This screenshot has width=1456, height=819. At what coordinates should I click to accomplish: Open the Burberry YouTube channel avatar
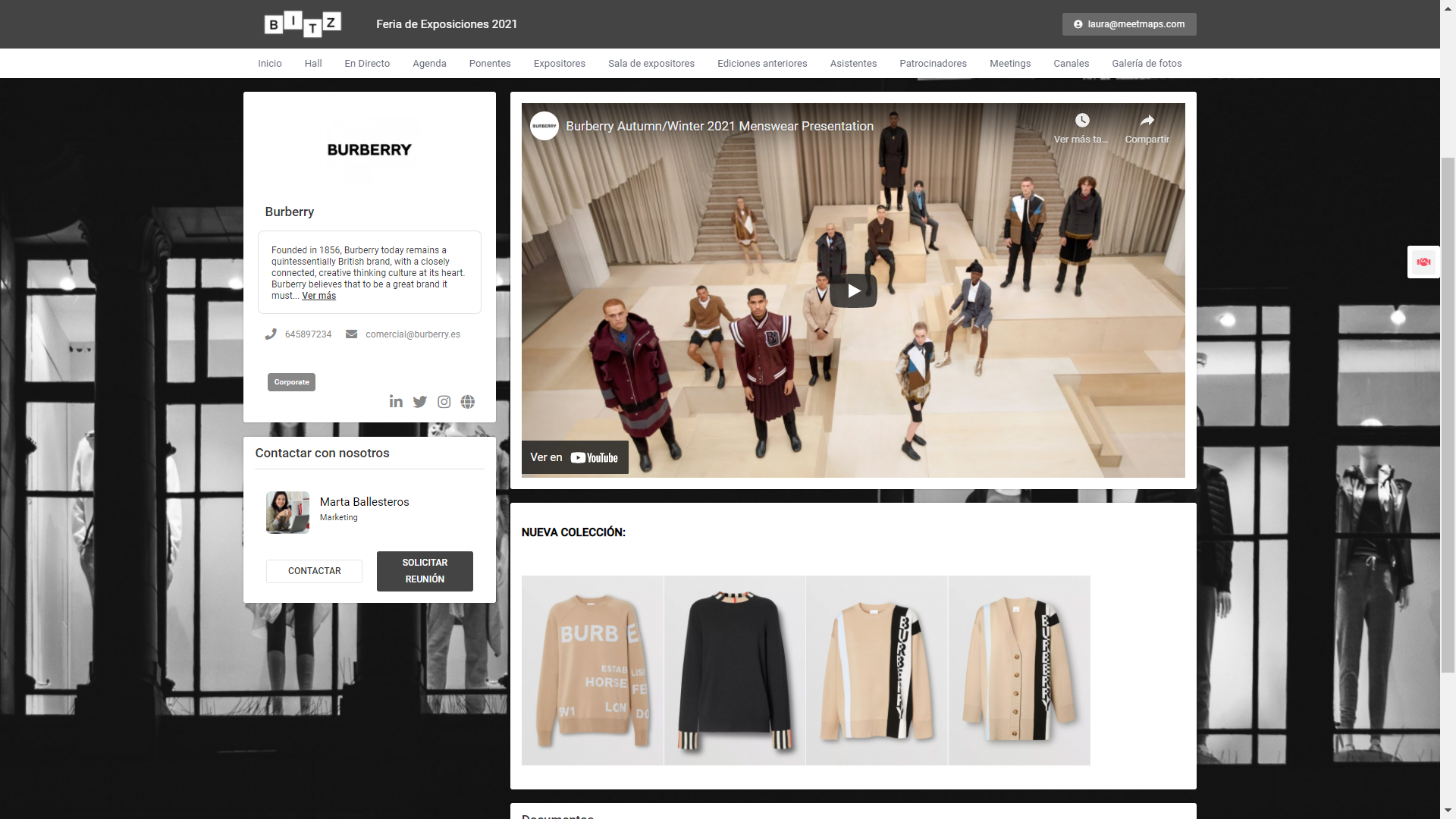coord(544,126)
